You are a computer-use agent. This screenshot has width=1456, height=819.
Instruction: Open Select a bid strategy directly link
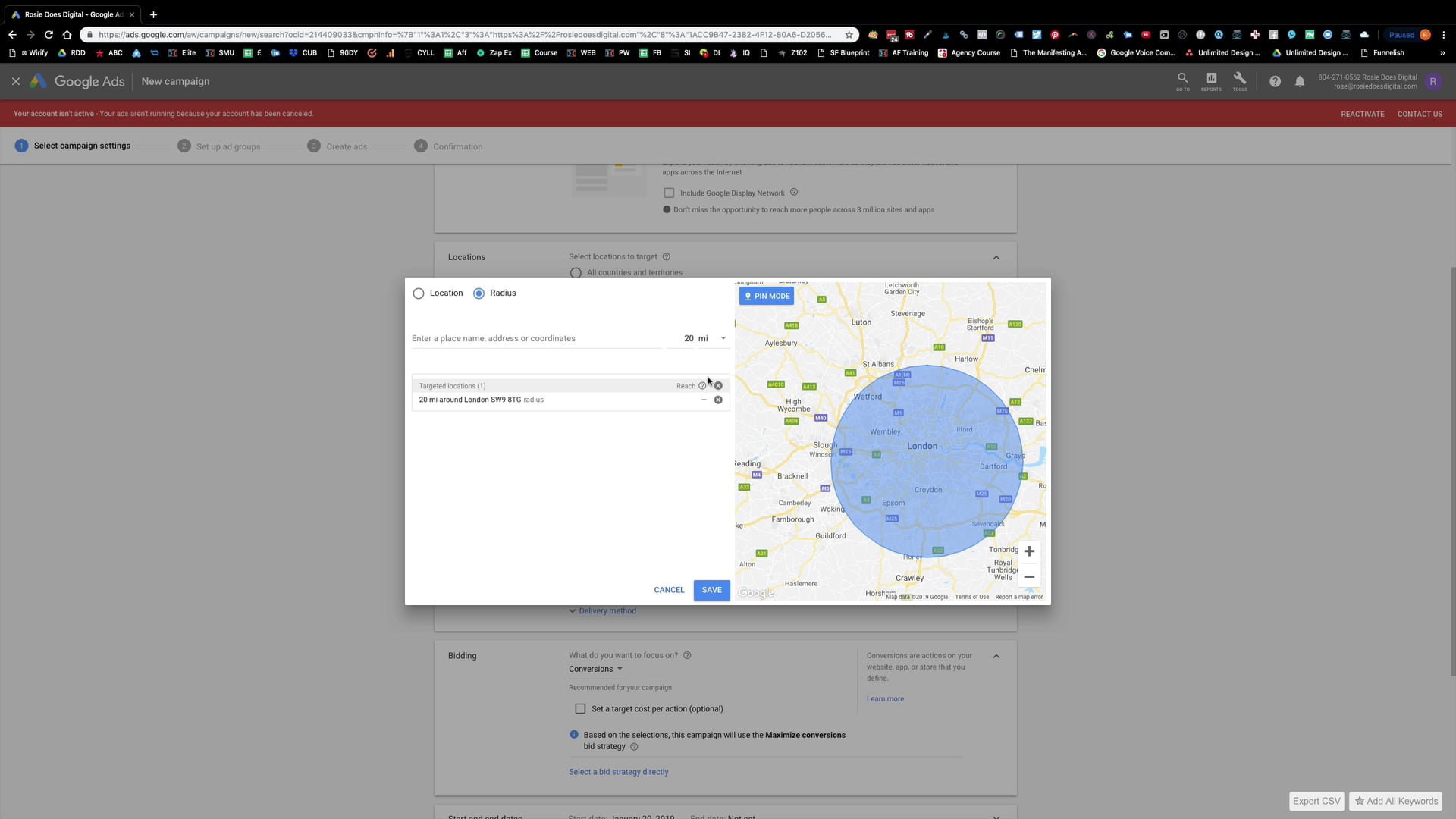[x=619, y=772]
